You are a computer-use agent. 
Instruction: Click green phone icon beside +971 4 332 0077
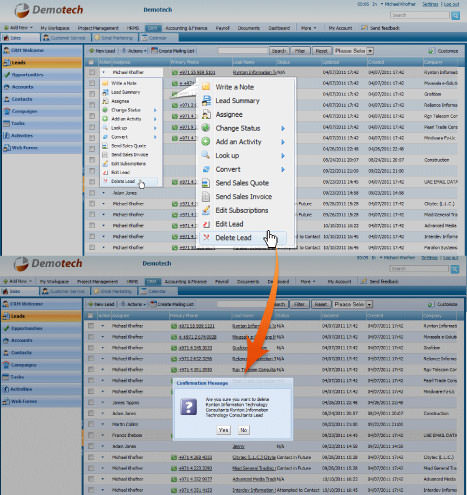click(174, 479)
